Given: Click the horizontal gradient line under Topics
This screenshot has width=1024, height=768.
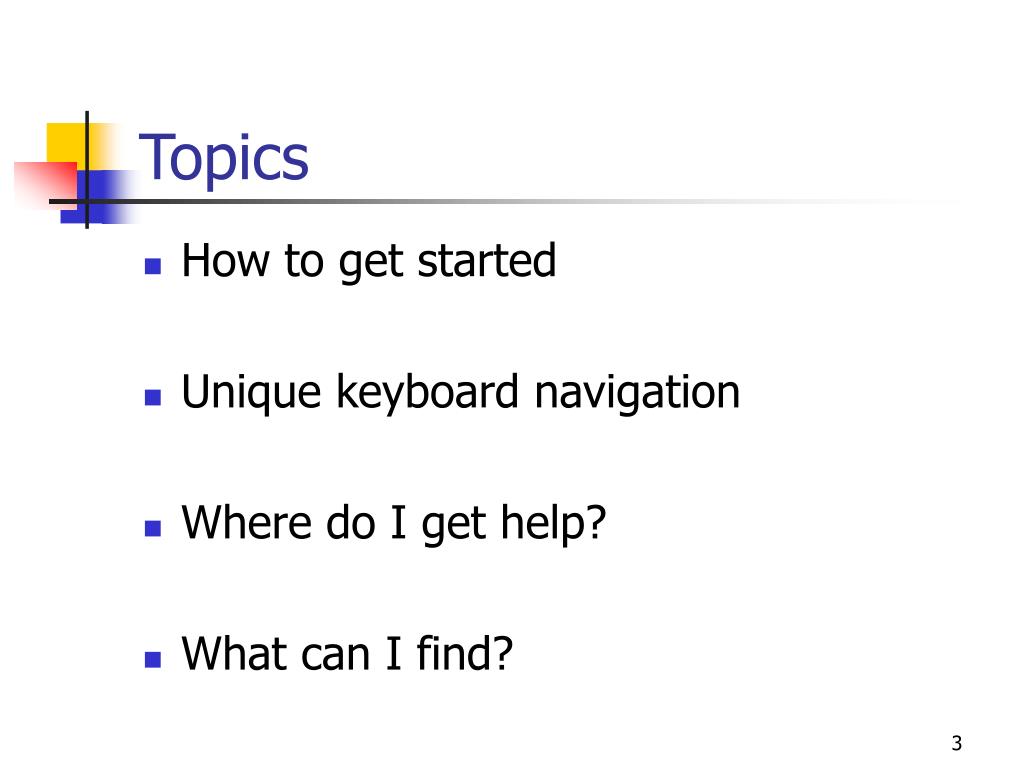Looking at the screenshot, I should click(503, 201).
